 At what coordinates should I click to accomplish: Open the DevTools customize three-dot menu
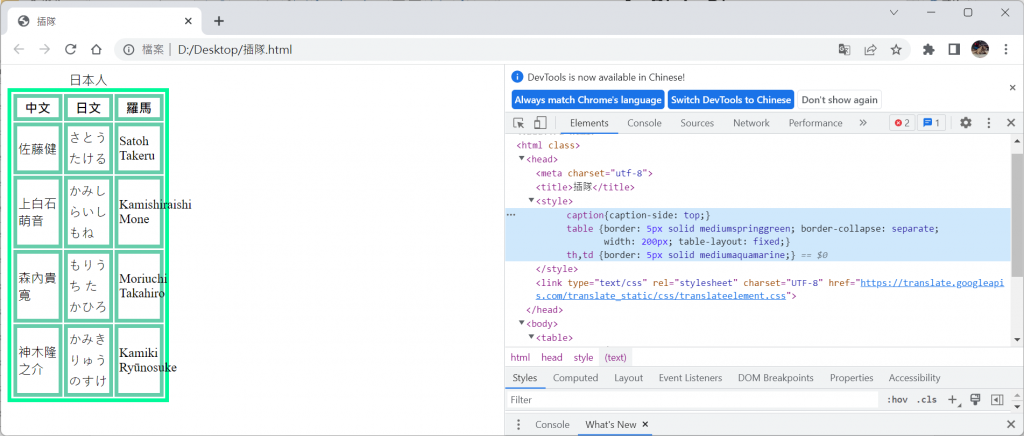[989, 123]
